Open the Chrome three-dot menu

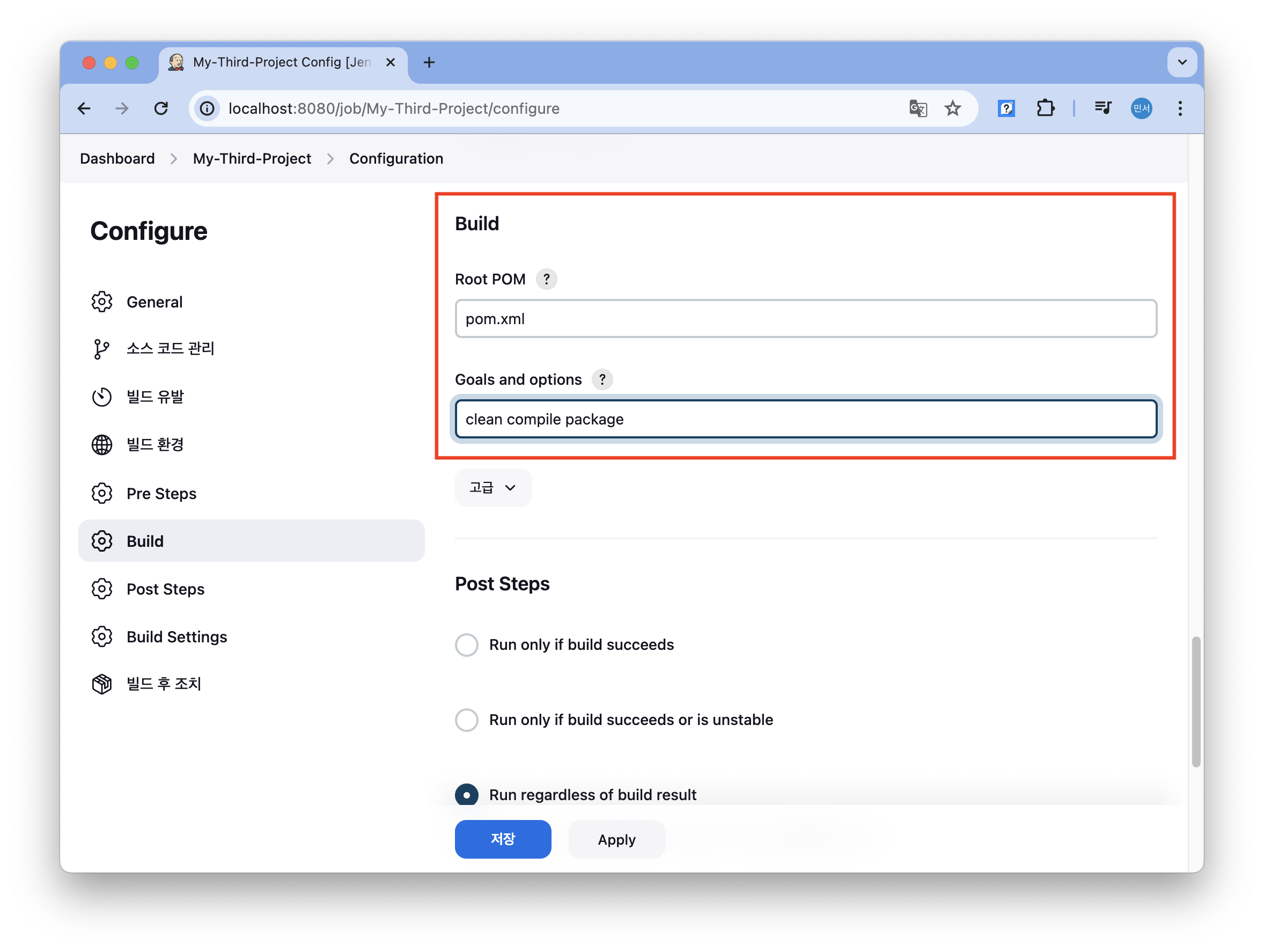1180,108
